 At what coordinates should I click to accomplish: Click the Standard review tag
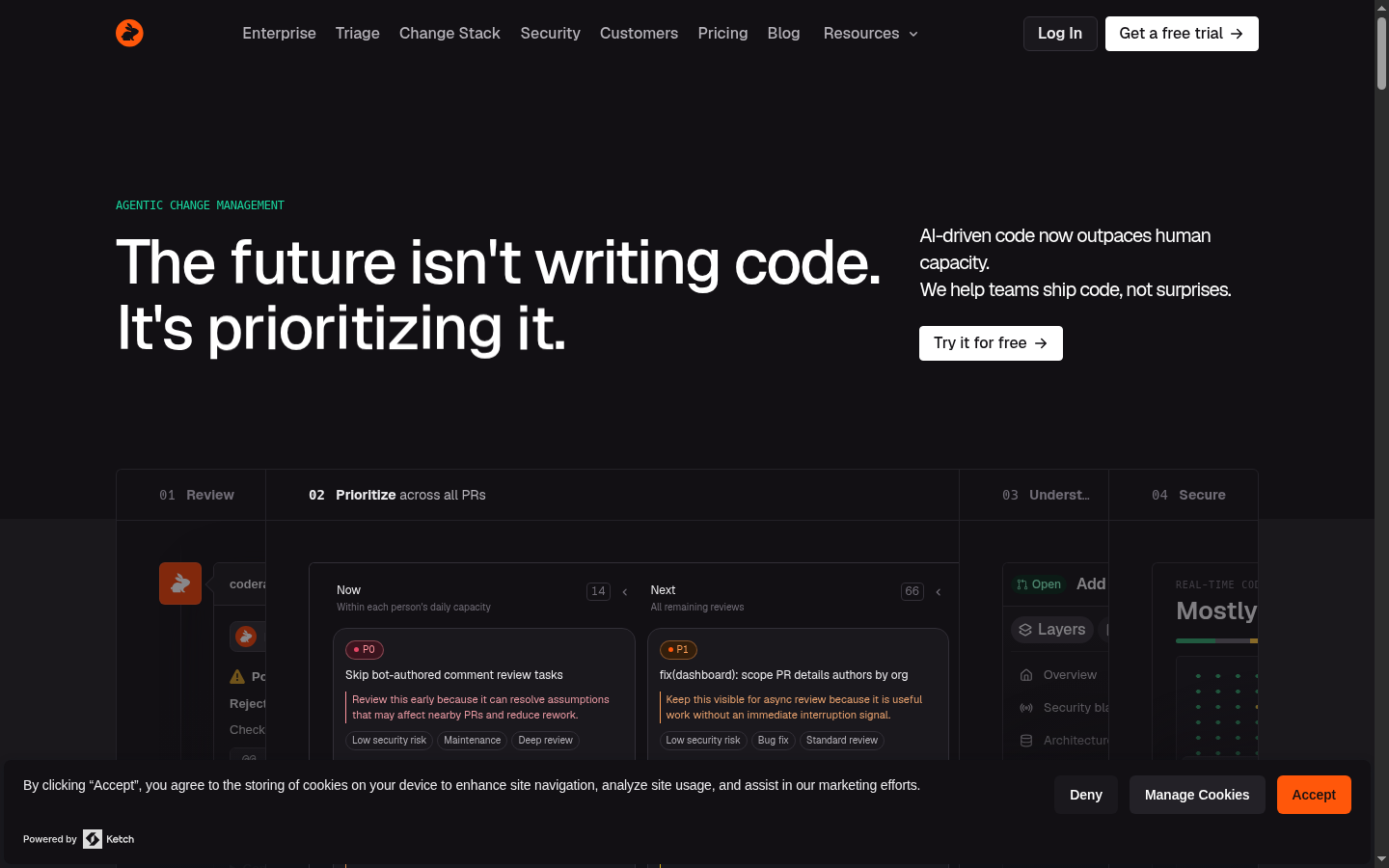(842, 741)
